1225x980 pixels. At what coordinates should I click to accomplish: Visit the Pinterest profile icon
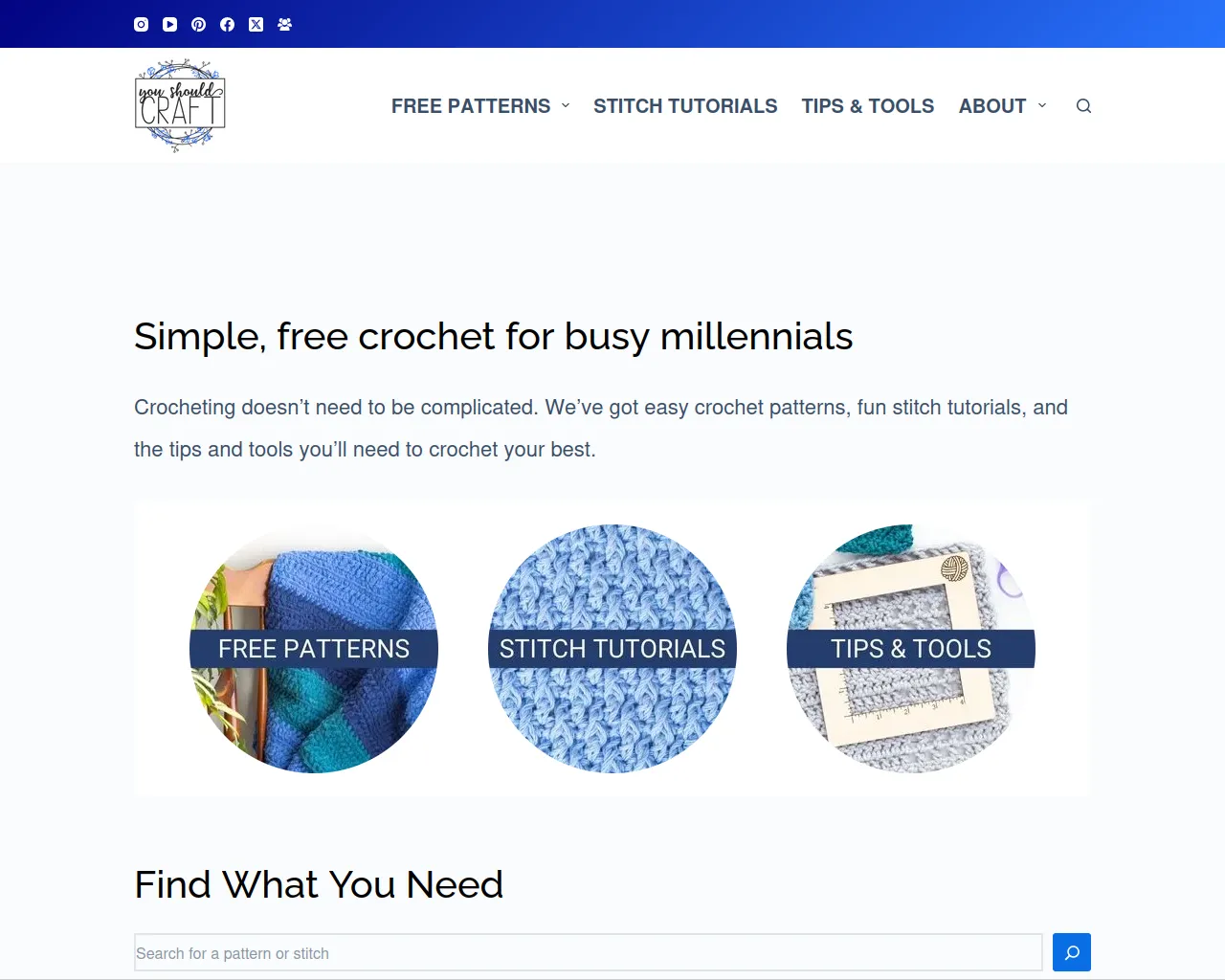(x=198, y=24)
